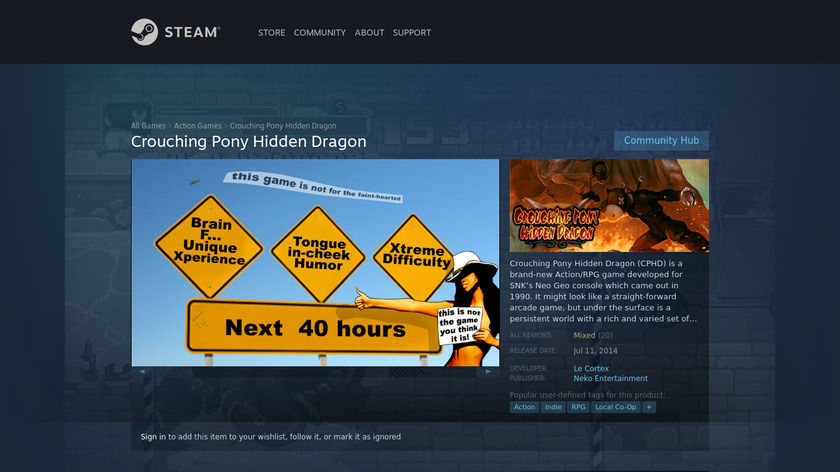
Task: View the Mixed reviews summary
Action: click(x=584, y=335)
